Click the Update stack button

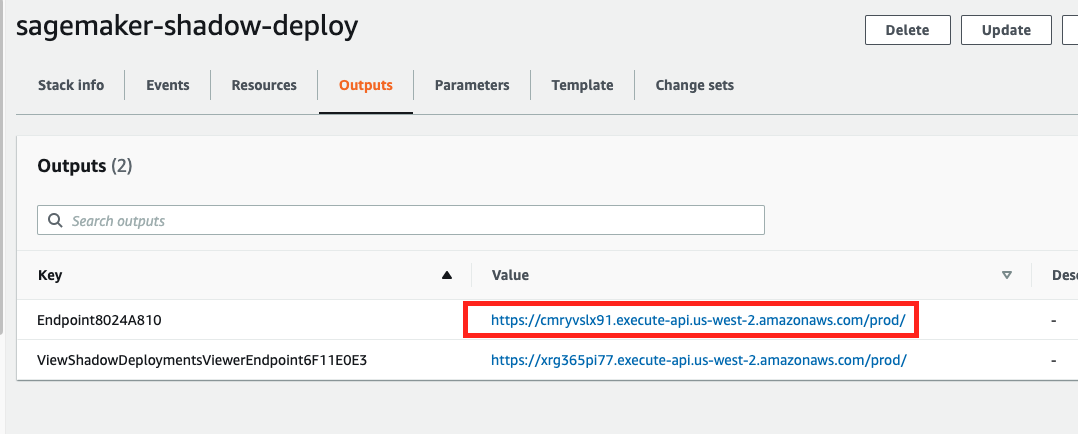click(x=1006, y=30)
